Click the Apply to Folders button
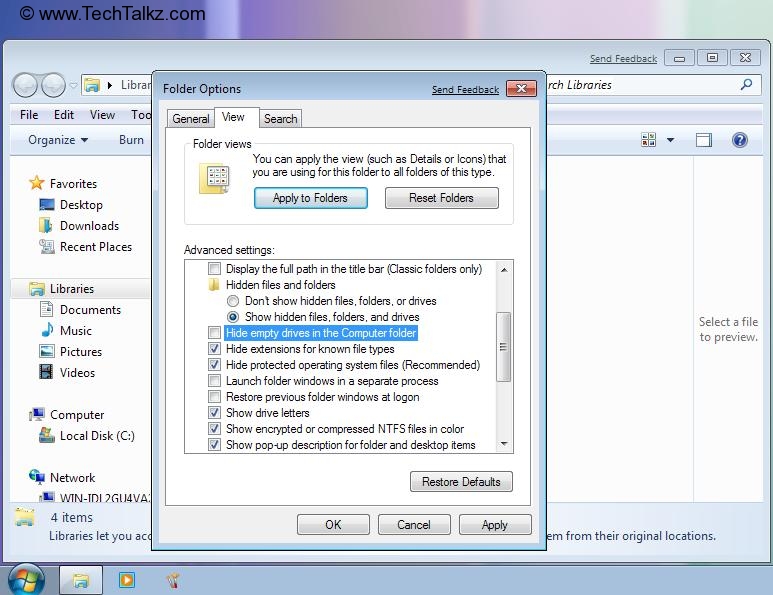This screenshot has height=595, width=773. [x=311, y=198]
